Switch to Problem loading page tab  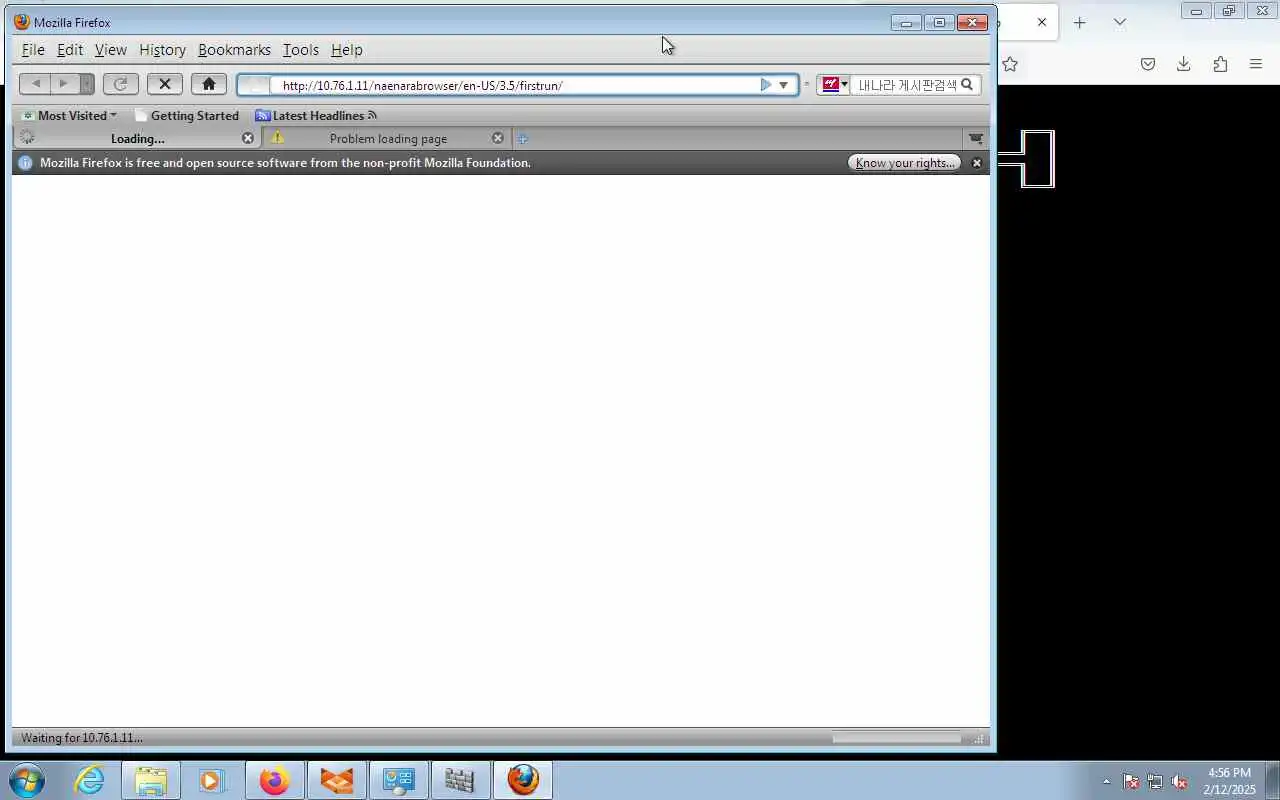388,139
